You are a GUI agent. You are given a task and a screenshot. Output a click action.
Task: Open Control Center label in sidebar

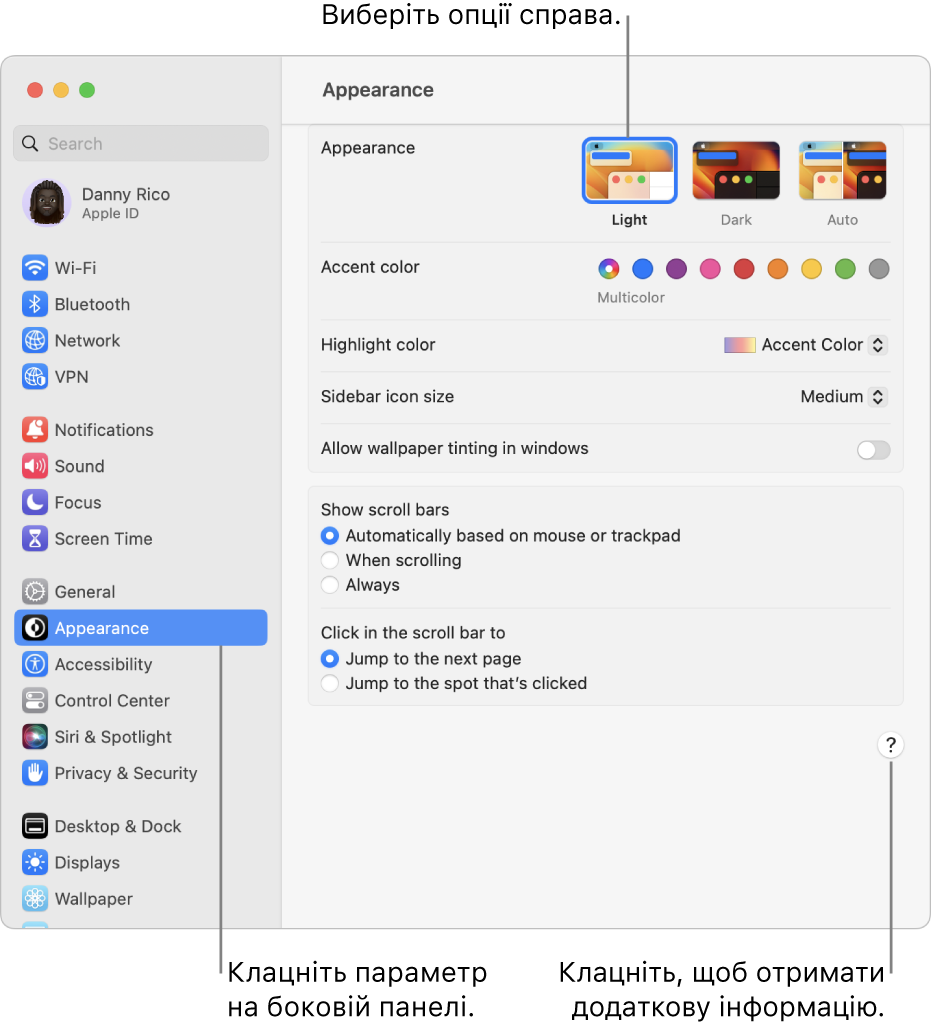[112, 700]
